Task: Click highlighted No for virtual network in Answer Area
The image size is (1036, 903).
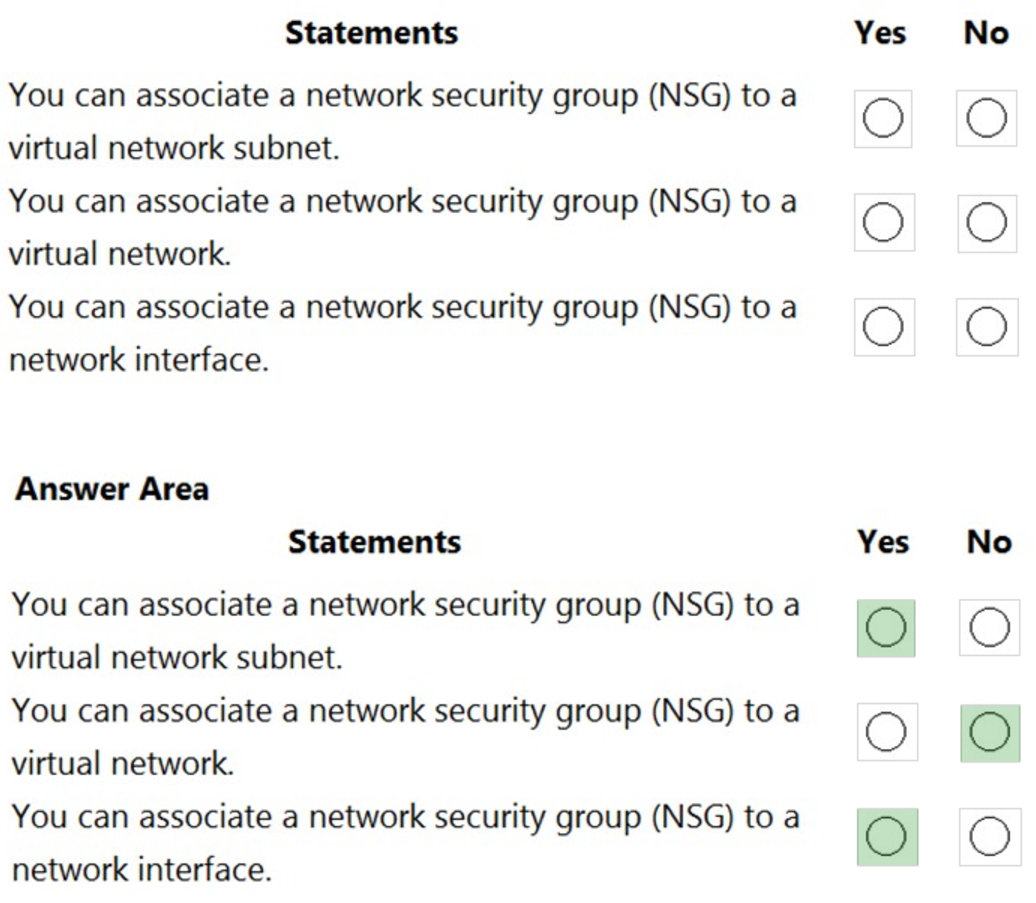Action: (989, 733)
